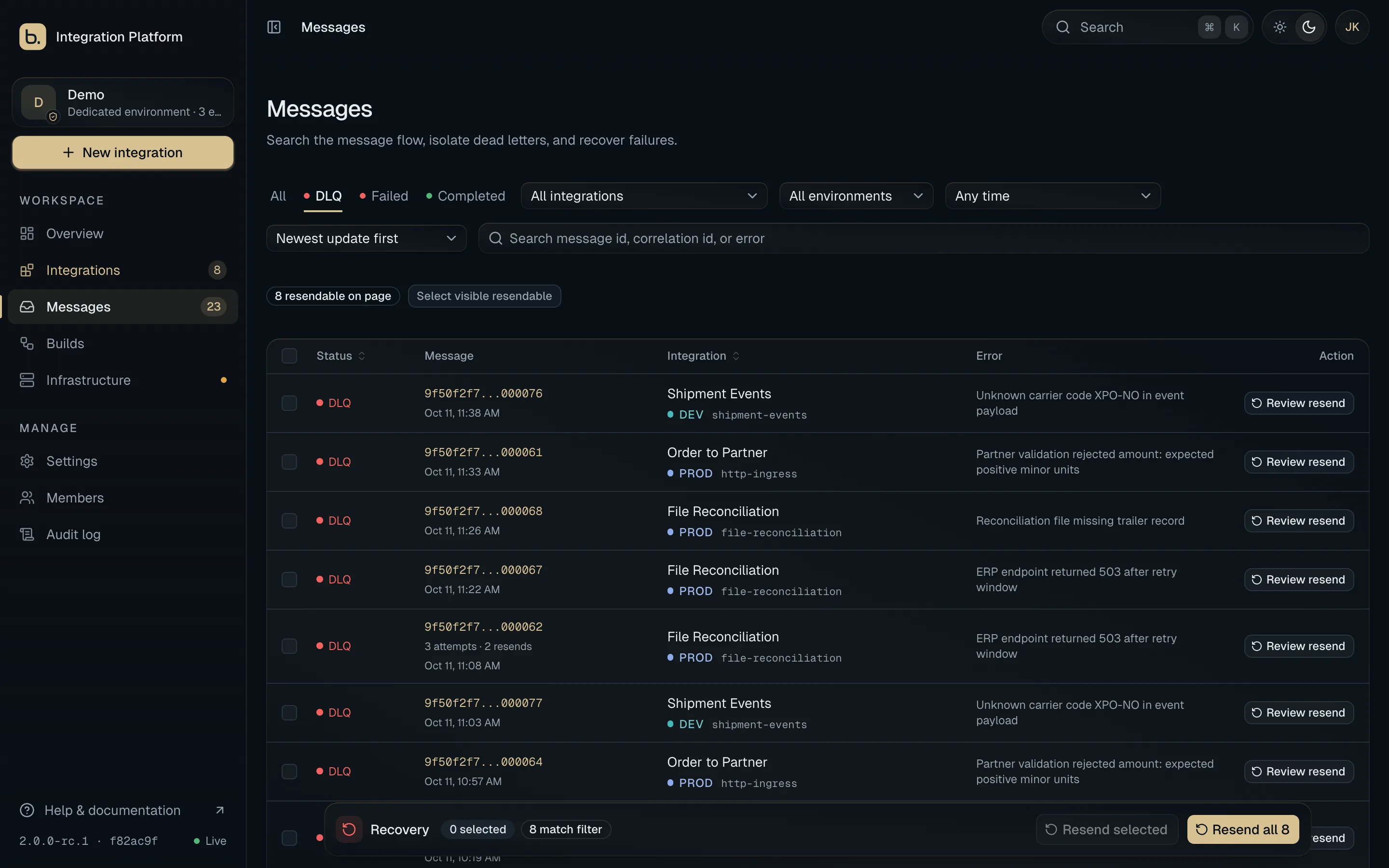Open the Newest update first sort dropdown

click(x=366, y=238)
